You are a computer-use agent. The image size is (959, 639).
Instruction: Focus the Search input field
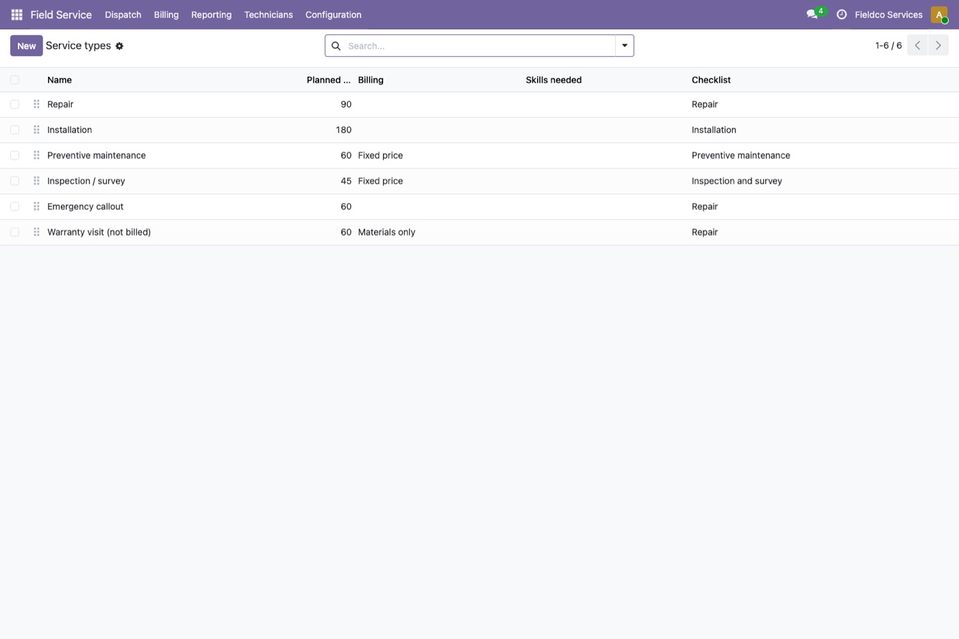point(479,46)
